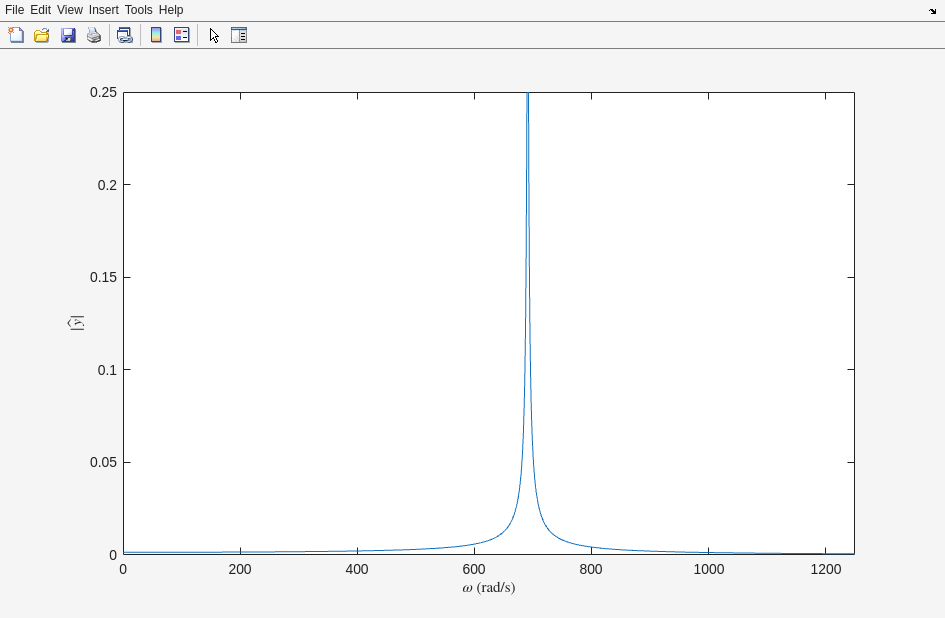
Task: Click the Link Plot toolbar icon
Action: [x=125, y=35]
